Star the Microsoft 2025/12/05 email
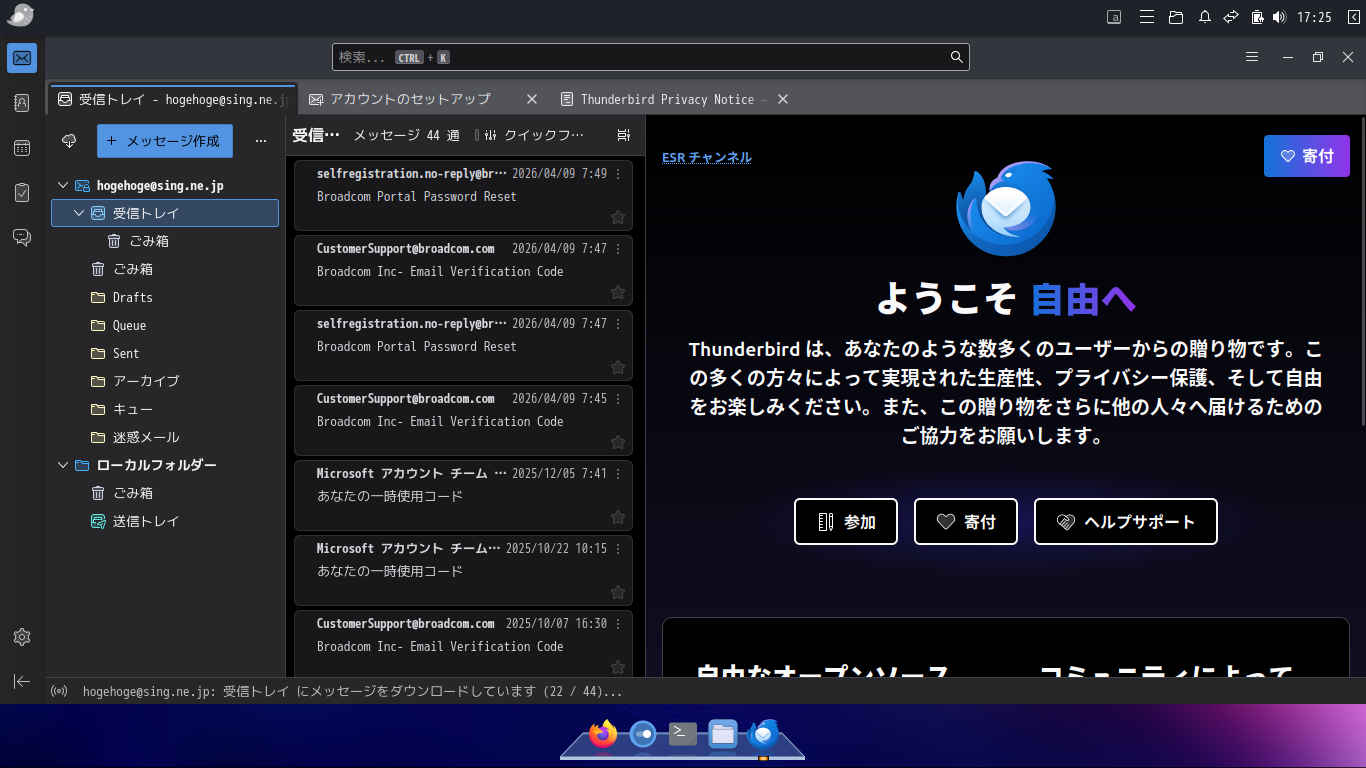The image size is (1366, 768). click(617, 517)
